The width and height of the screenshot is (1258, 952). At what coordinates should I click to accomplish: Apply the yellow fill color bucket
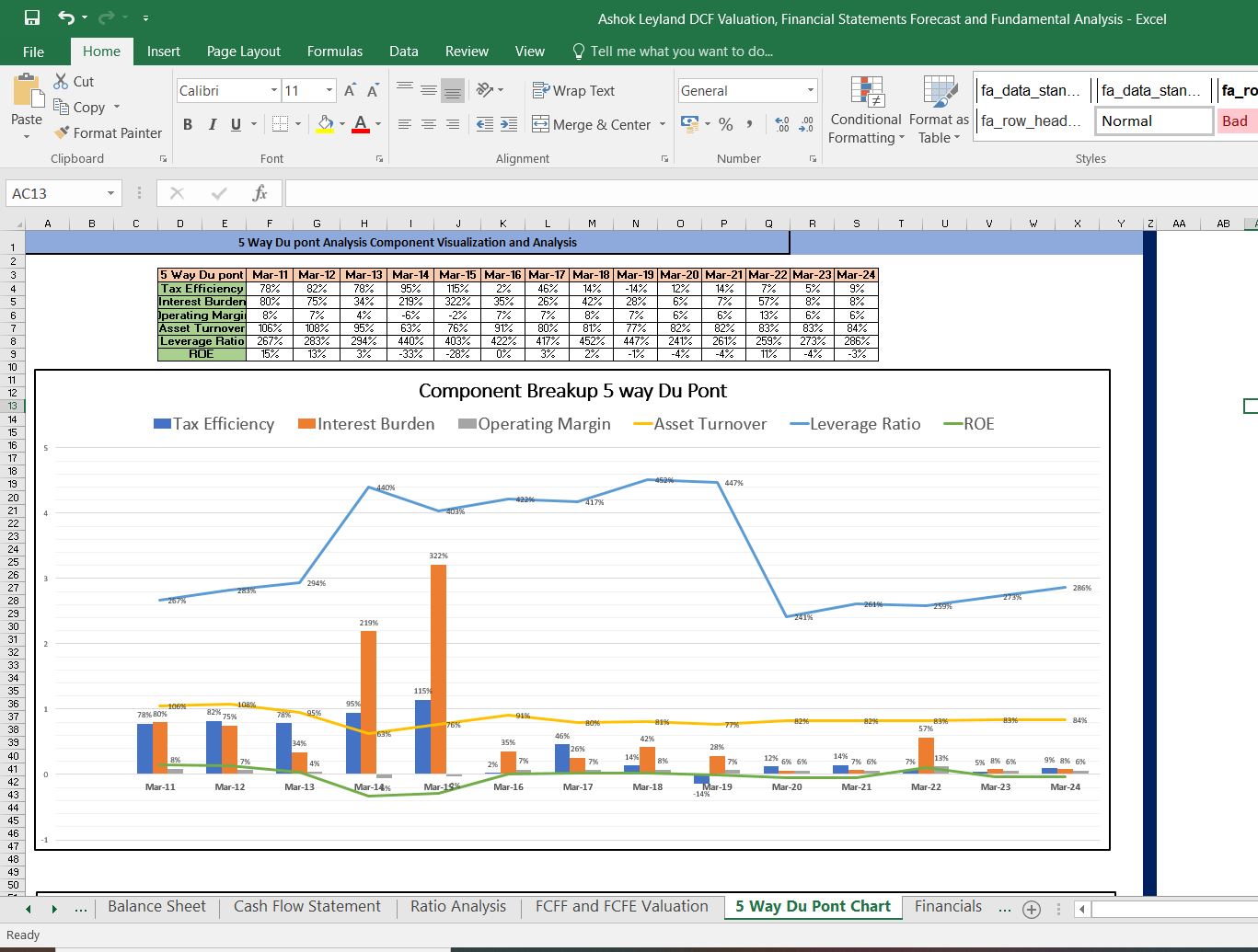pyautogui.click(x=325, y=124)
